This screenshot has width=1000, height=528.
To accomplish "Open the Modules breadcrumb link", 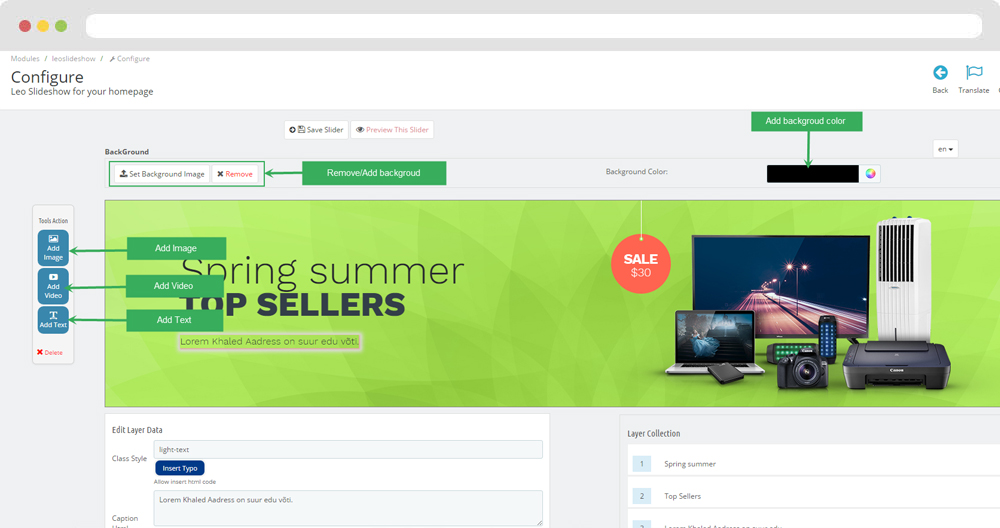I will pos(25,59).
